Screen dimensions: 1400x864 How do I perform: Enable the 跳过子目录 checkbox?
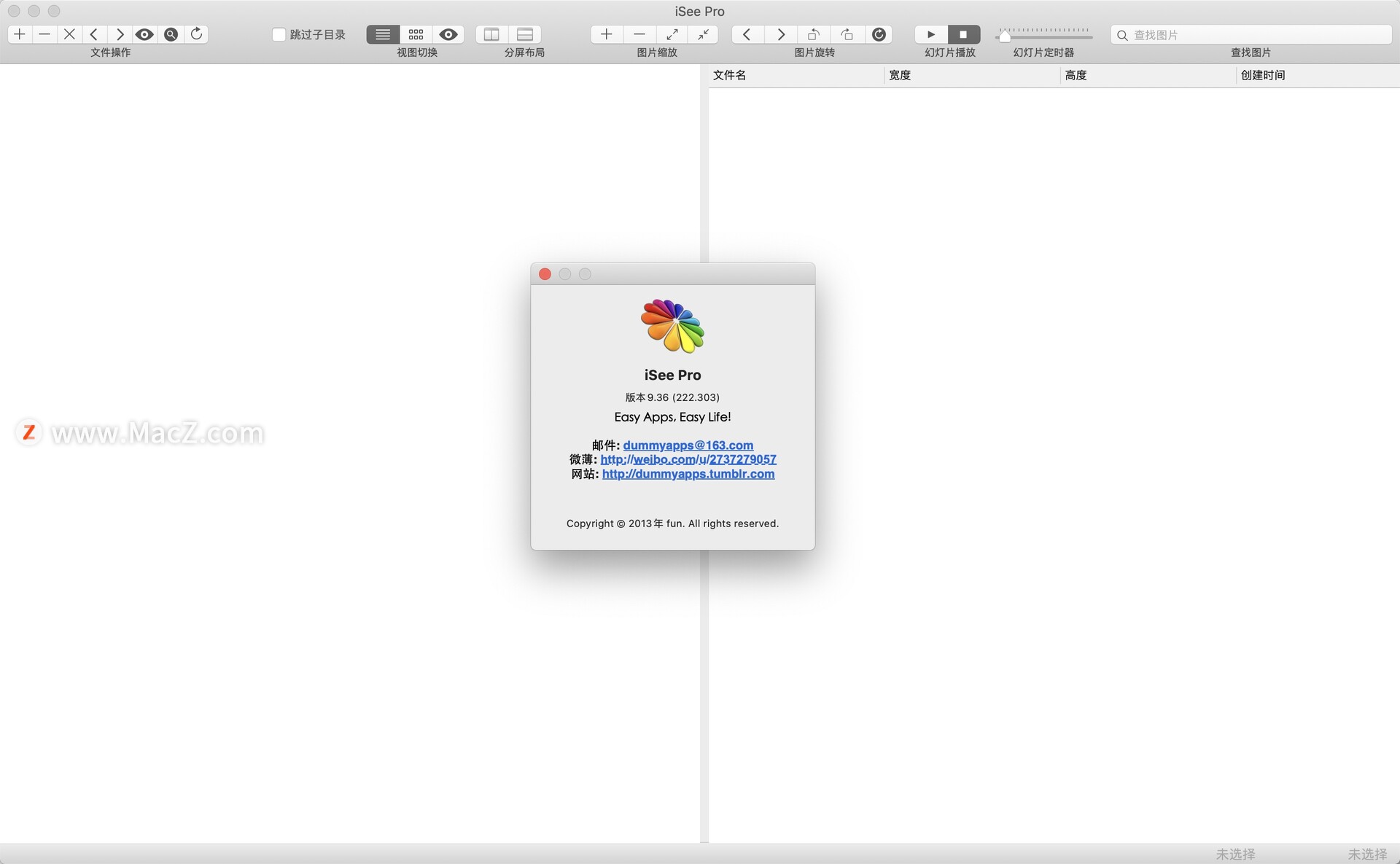pos(279,34)
